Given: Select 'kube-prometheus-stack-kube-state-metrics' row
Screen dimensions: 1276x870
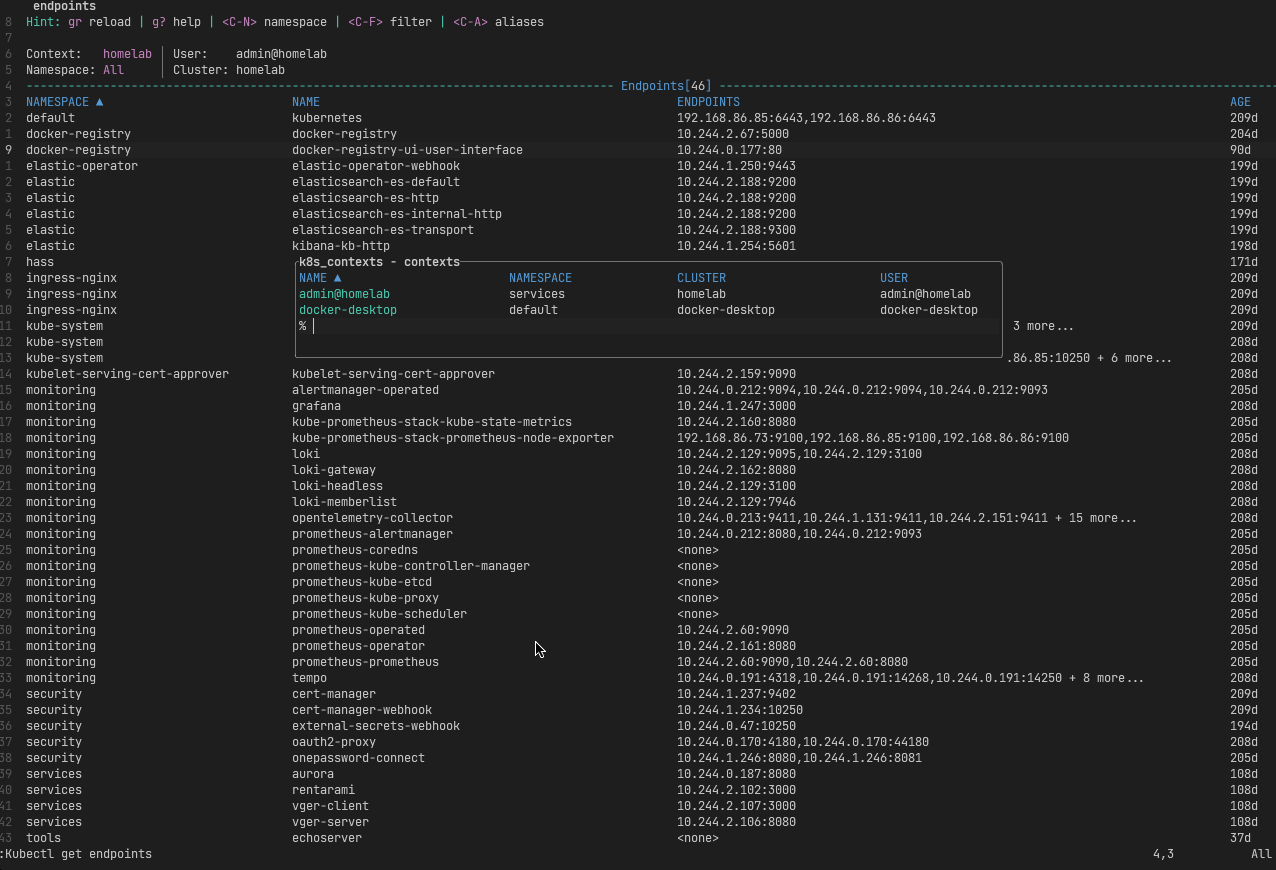Looking at the screenshot, I should [x=638, y=422].
